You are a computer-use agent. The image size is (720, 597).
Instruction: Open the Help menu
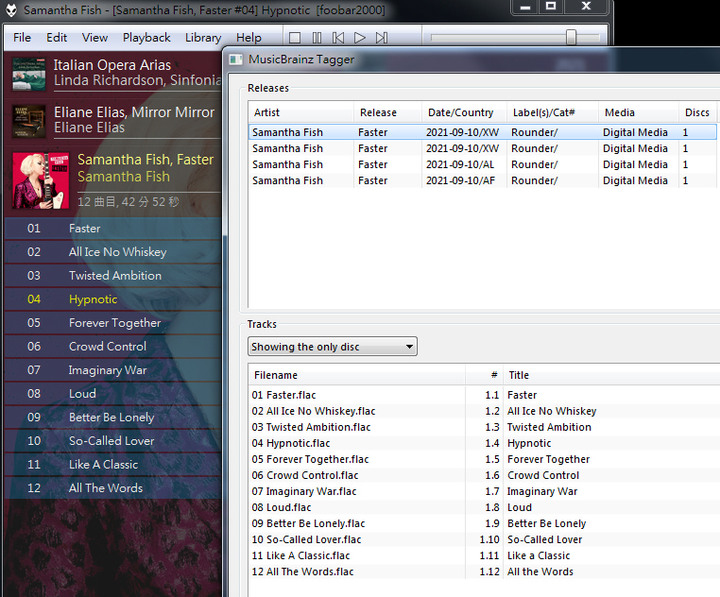point(248,38)
